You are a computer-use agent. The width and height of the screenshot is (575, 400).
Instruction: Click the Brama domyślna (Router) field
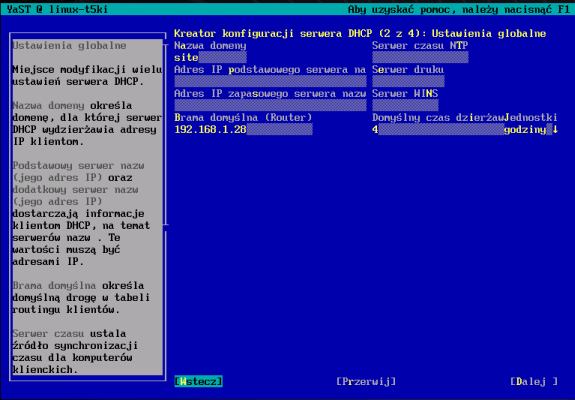[x=243, y=129]
